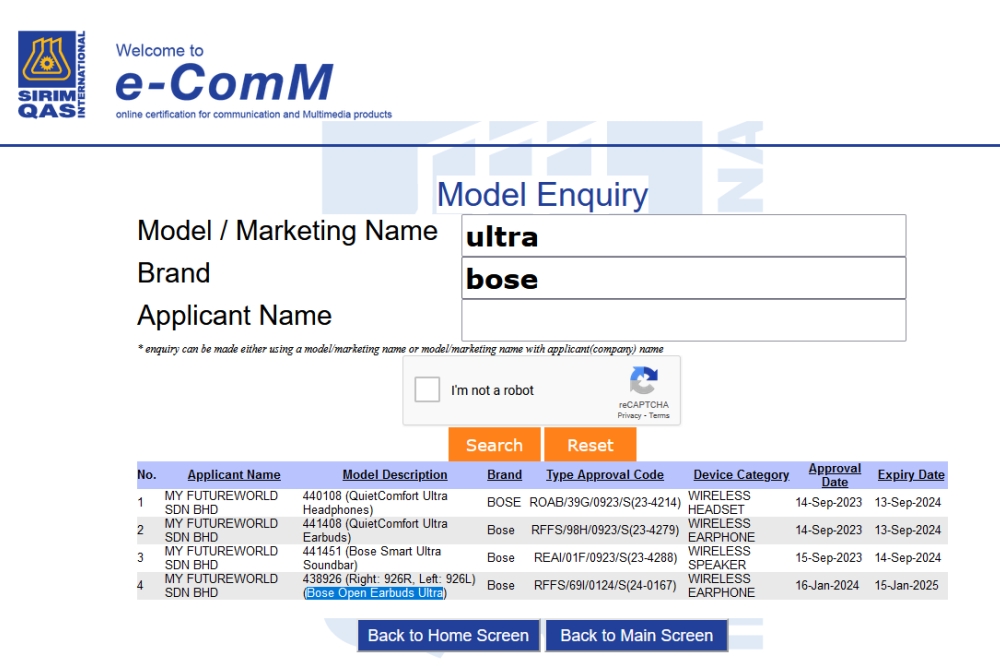Screen dimensions: 1000x667
Task: Open the reCAPTCHA Privacy link
Action: [629, 415]
